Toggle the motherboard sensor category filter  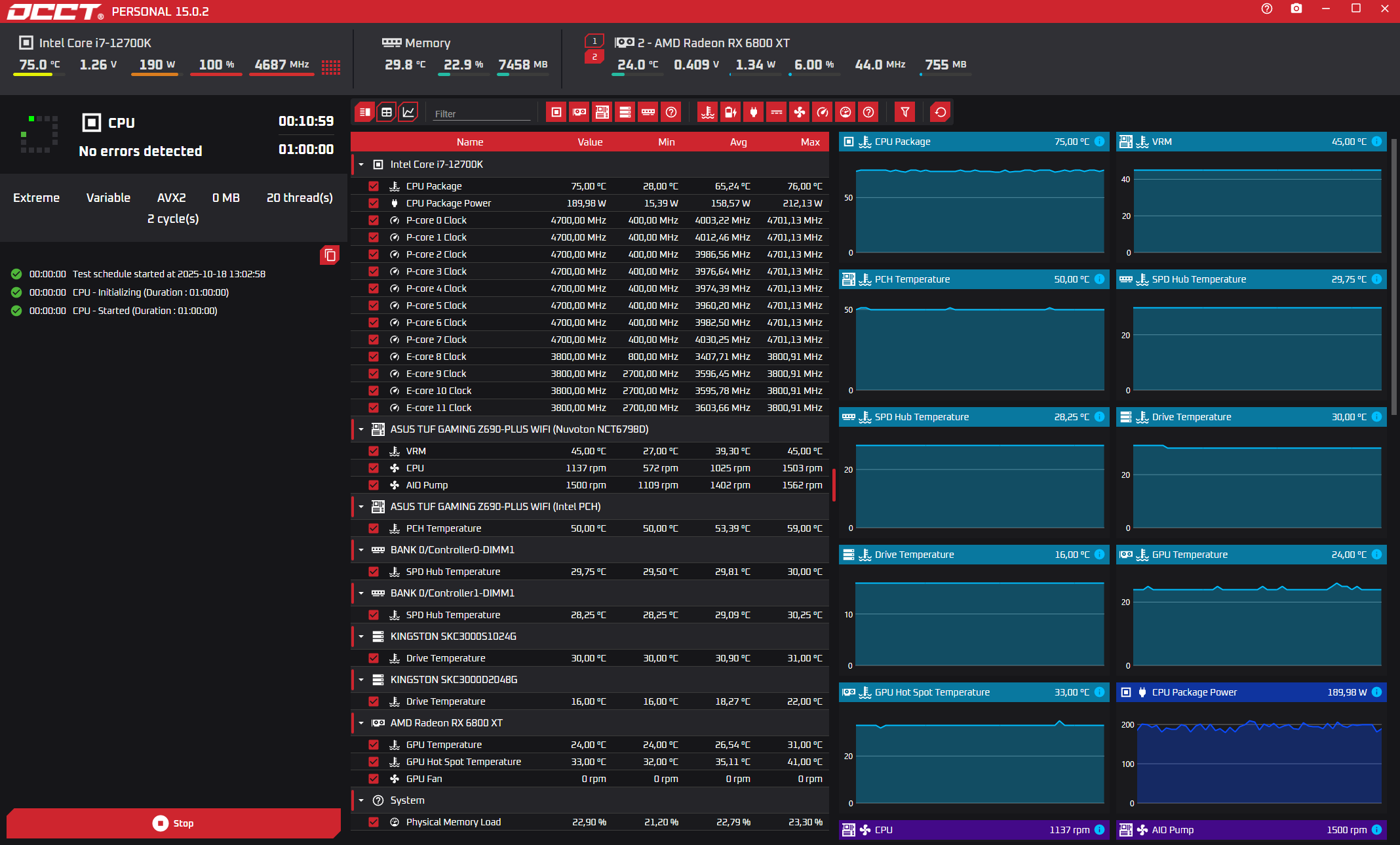click(602, 112)
